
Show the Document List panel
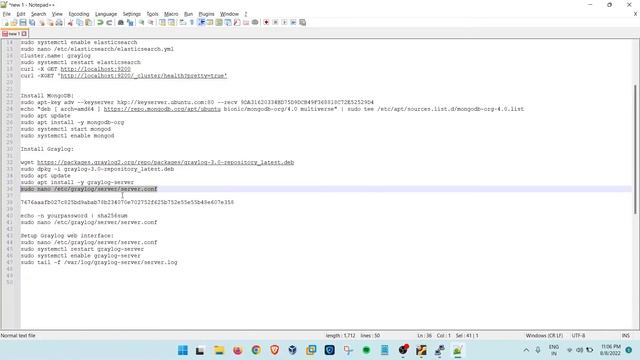(x=228, y=22)
